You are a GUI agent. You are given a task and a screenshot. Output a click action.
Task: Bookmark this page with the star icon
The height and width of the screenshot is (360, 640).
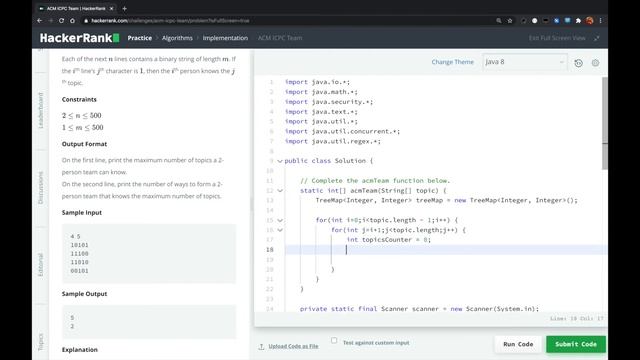coord(510,20)
